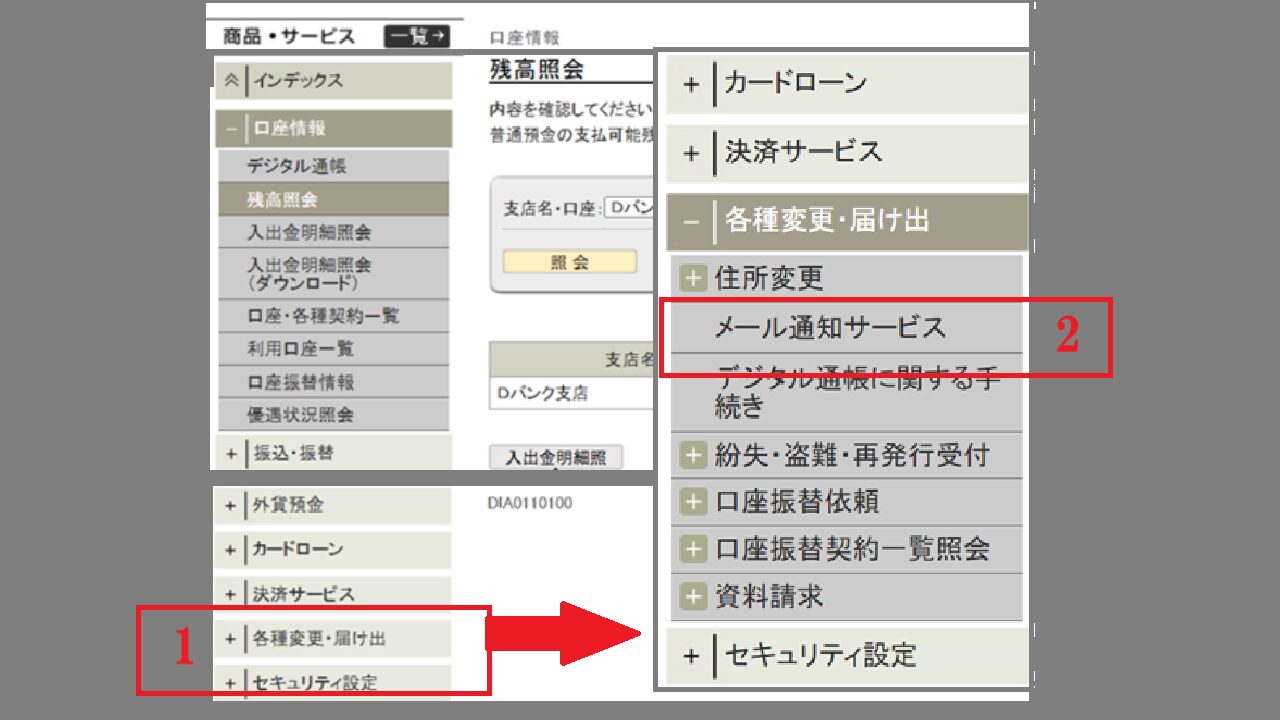This screenshot has width=1280, height=720.
Task: Expand セキュリティ設定 in left menu
Action: click(x=333, y=682)
